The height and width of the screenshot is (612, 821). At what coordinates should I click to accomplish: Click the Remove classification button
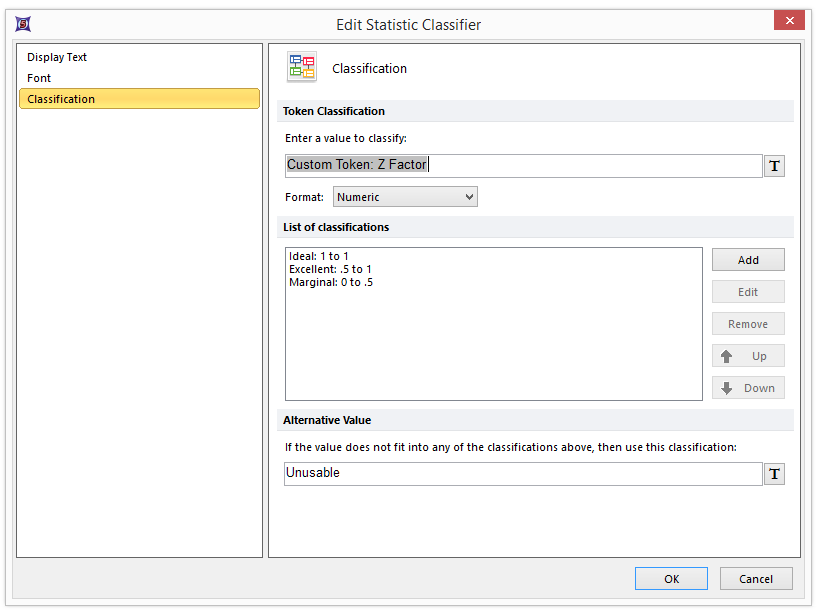748,324
